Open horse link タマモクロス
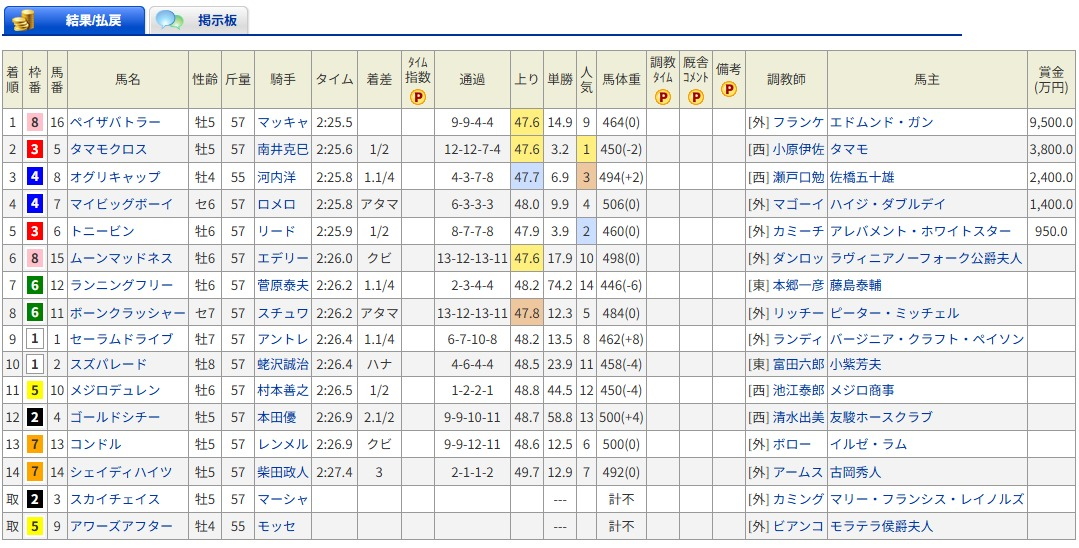 point(108,150)
